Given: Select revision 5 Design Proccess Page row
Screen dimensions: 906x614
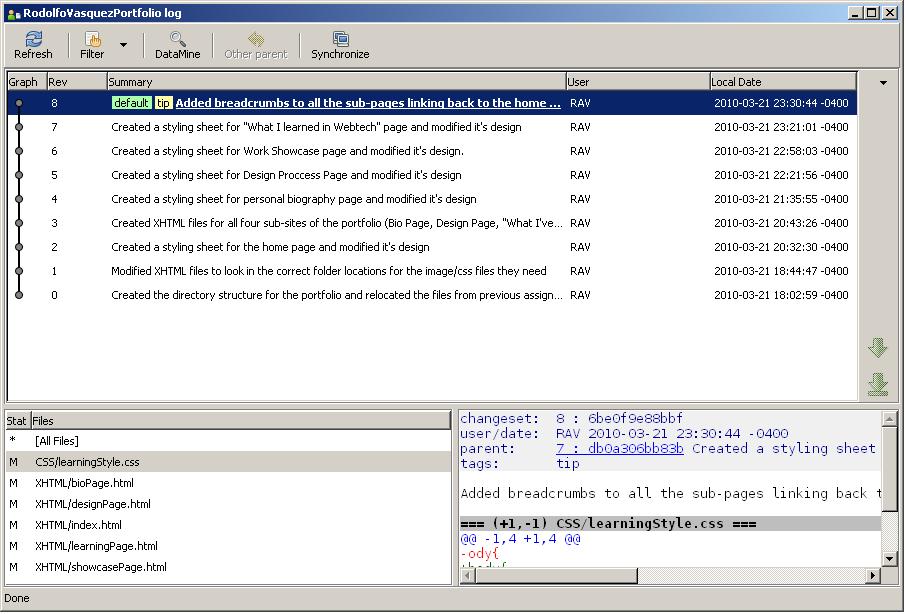Looking at the screenshot, I should (432, 175).
